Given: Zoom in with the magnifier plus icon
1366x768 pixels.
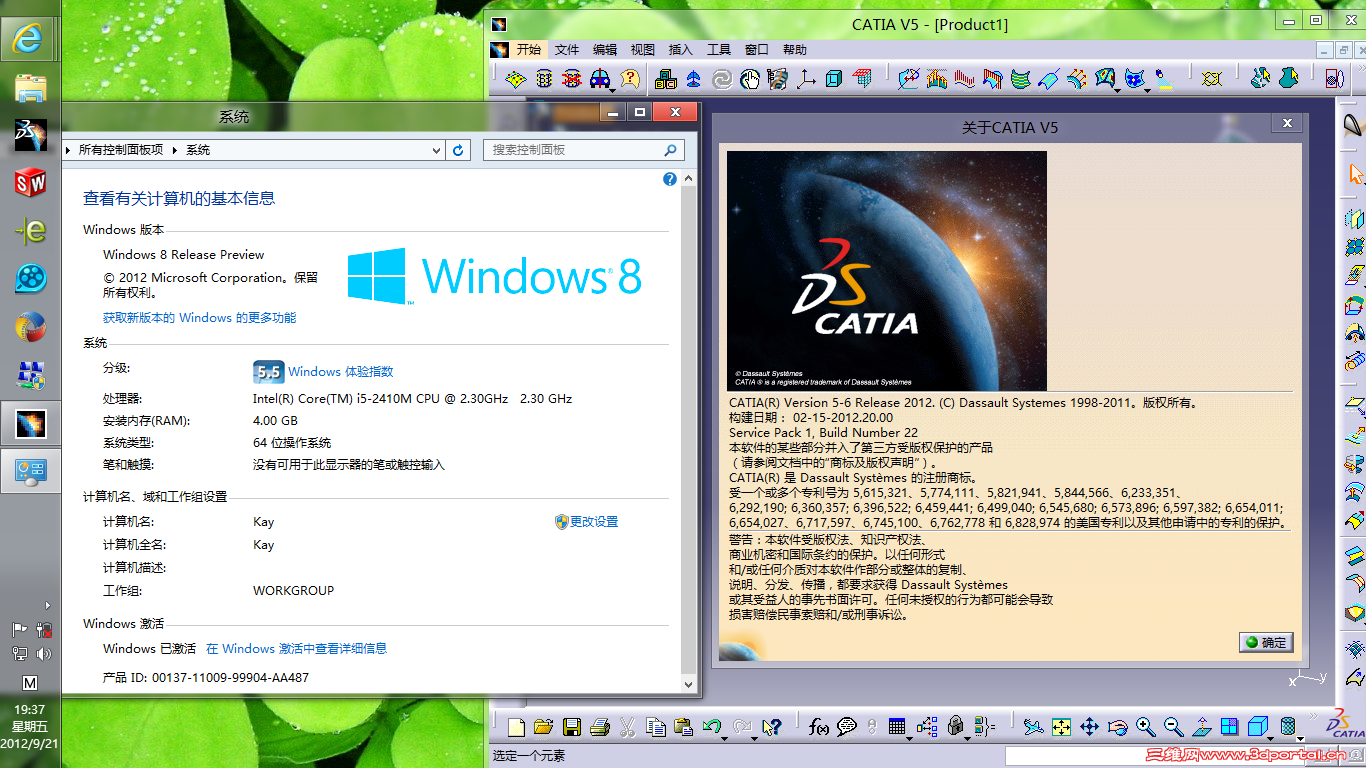Looking at the screenshot, I should click(x=1146, y=727).
